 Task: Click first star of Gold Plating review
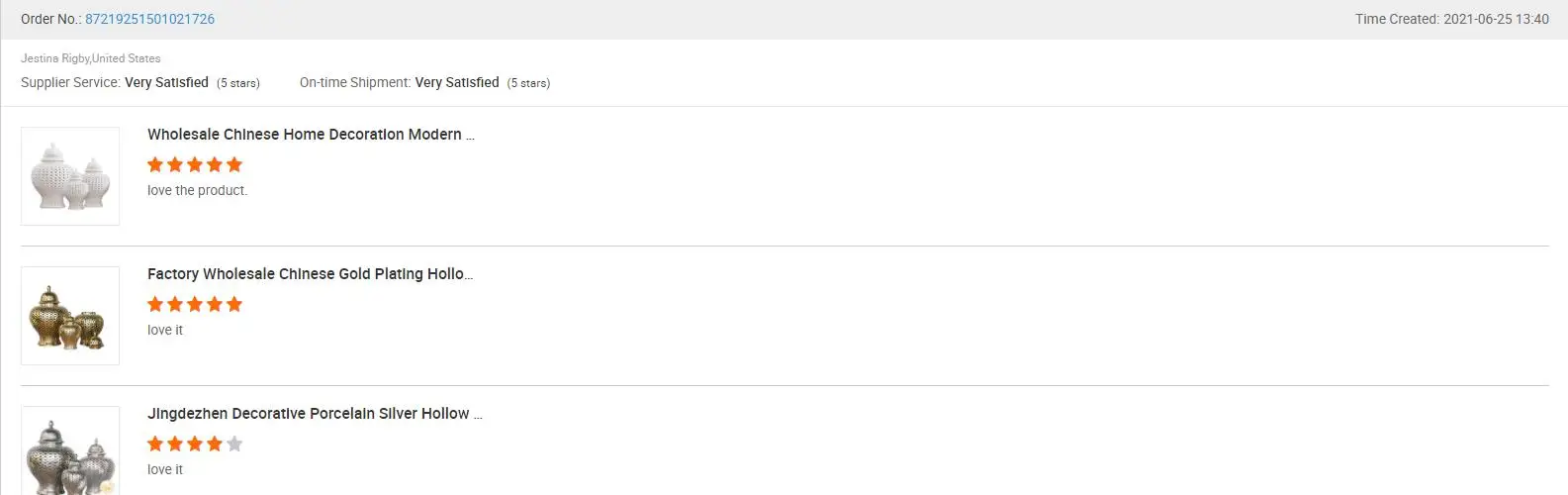(x=155, y=304)
